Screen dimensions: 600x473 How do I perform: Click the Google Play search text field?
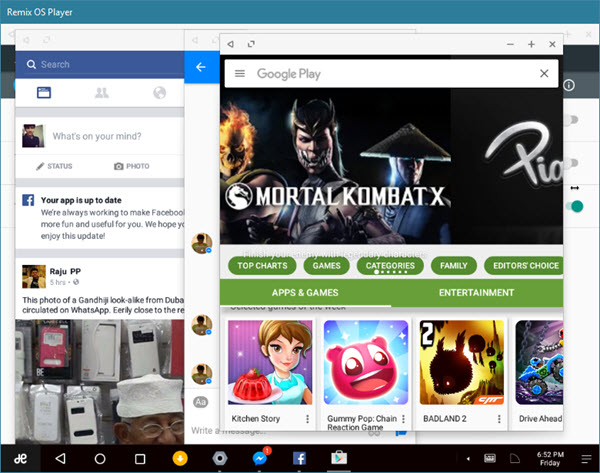[390, 73]
